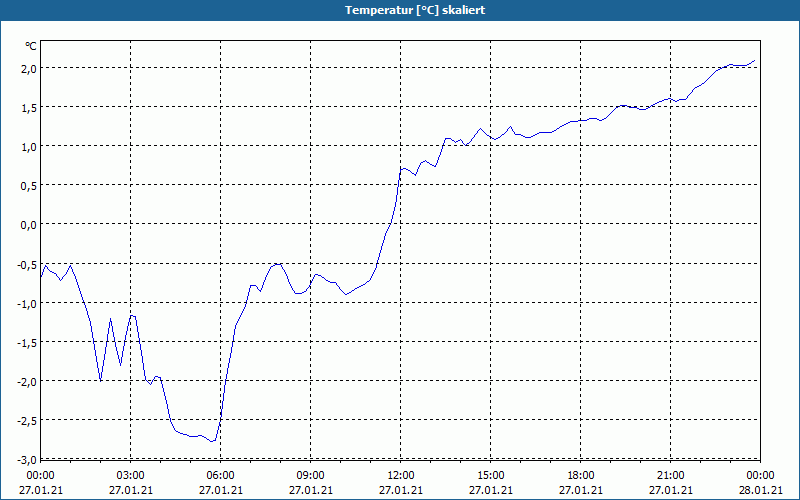
Task: Click the 00:00 label above 28.01.21
Action: coord(760,476)
